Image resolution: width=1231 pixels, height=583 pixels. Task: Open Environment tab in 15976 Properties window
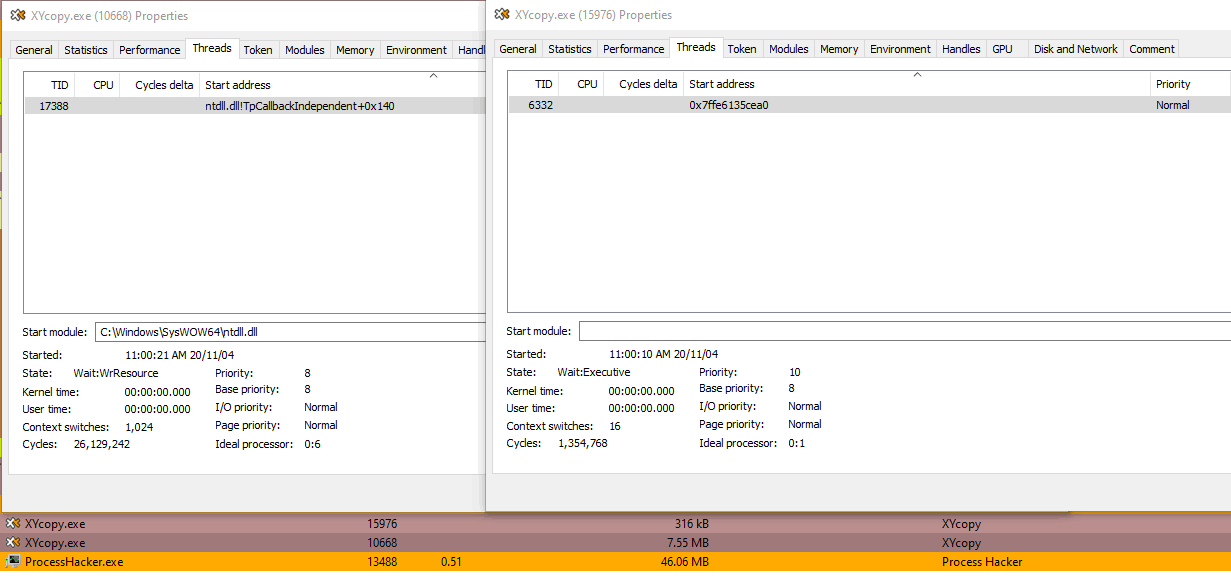pos(900,49)
